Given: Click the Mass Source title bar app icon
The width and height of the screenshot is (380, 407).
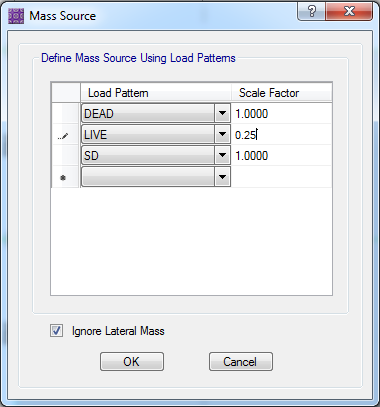Looking at the screenshot, I should 16,16.
